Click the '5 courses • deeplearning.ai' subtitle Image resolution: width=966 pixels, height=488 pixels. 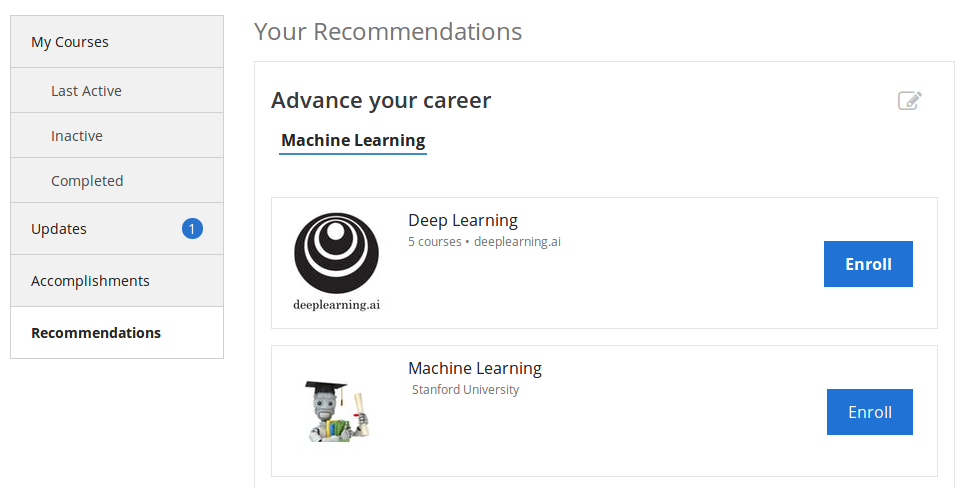(484, 242)
